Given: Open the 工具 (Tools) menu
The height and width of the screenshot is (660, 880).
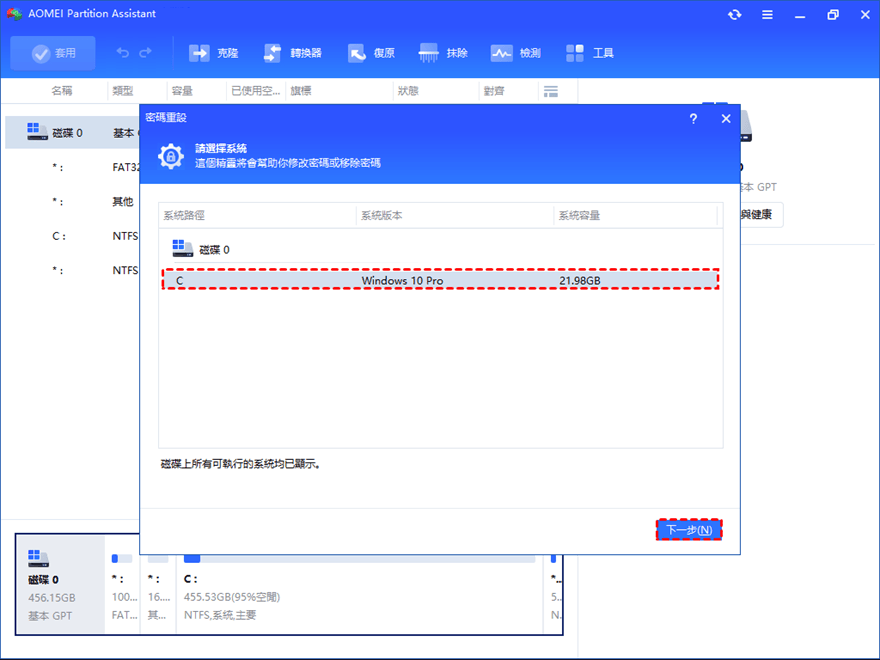Looking at the screenshot, I should pos(590,53).
